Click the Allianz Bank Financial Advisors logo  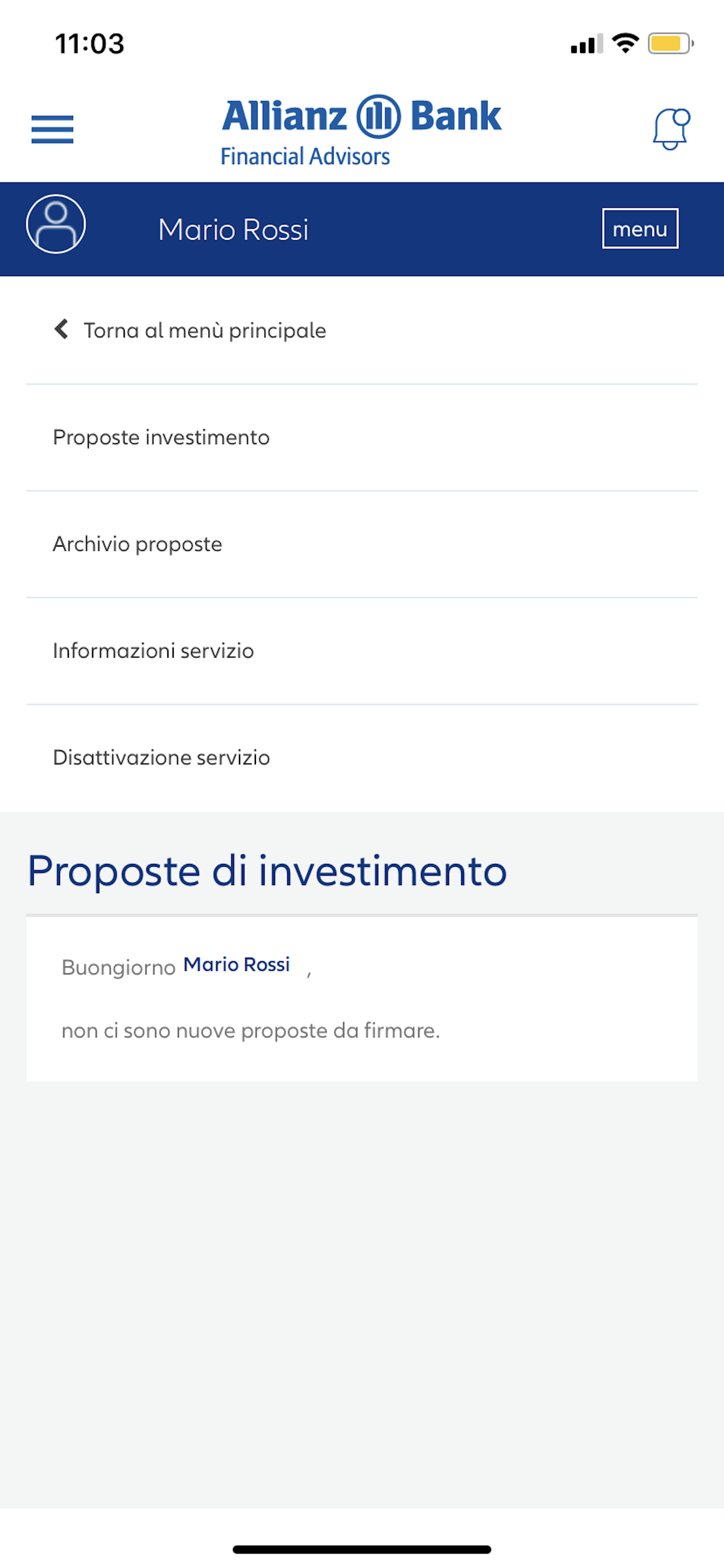pyautogui.click(x=361, y=130)
